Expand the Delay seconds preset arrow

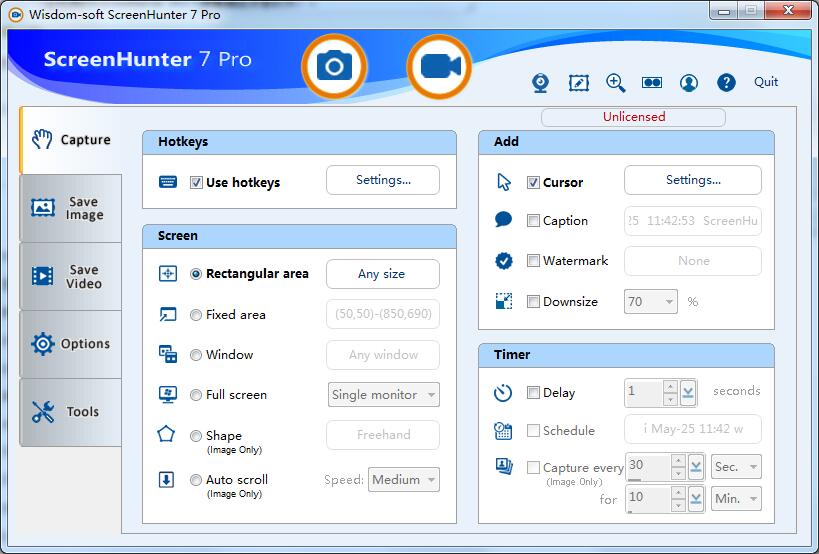pos(688,393)
